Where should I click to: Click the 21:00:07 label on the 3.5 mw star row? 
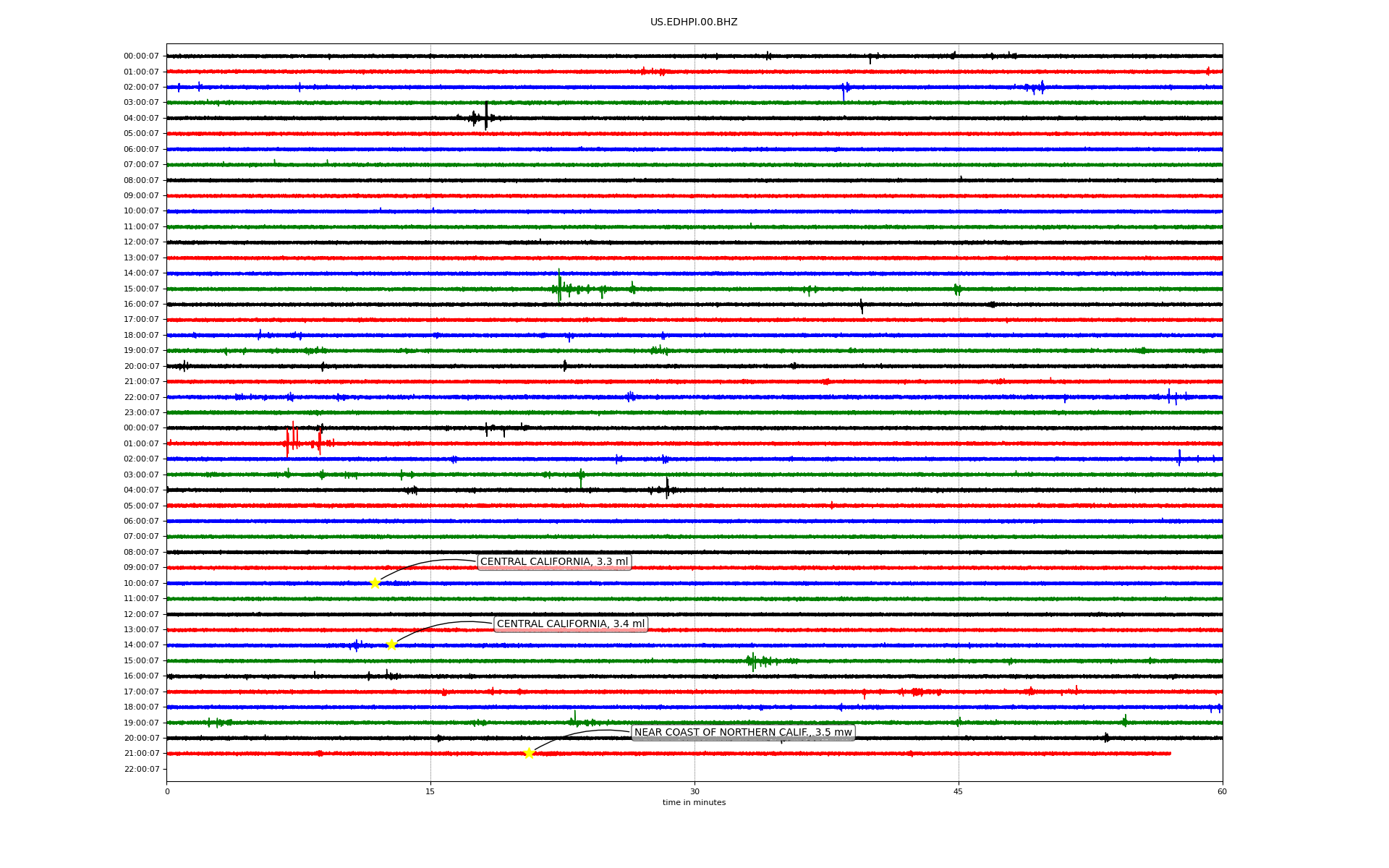pos(141,754)
